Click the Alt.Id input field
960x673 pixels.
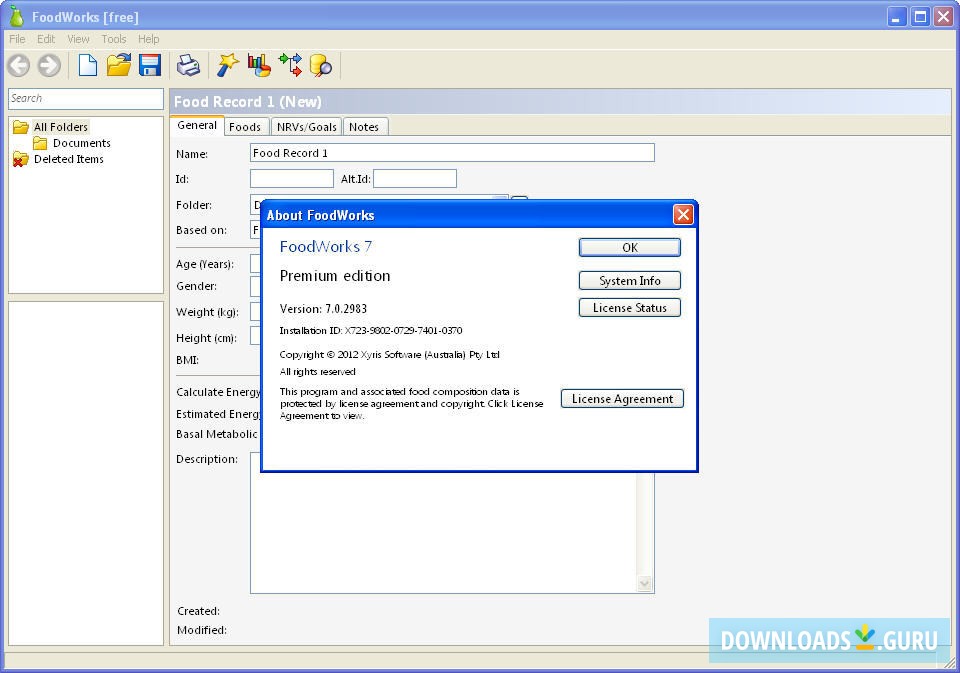click(x=414, y=179)
